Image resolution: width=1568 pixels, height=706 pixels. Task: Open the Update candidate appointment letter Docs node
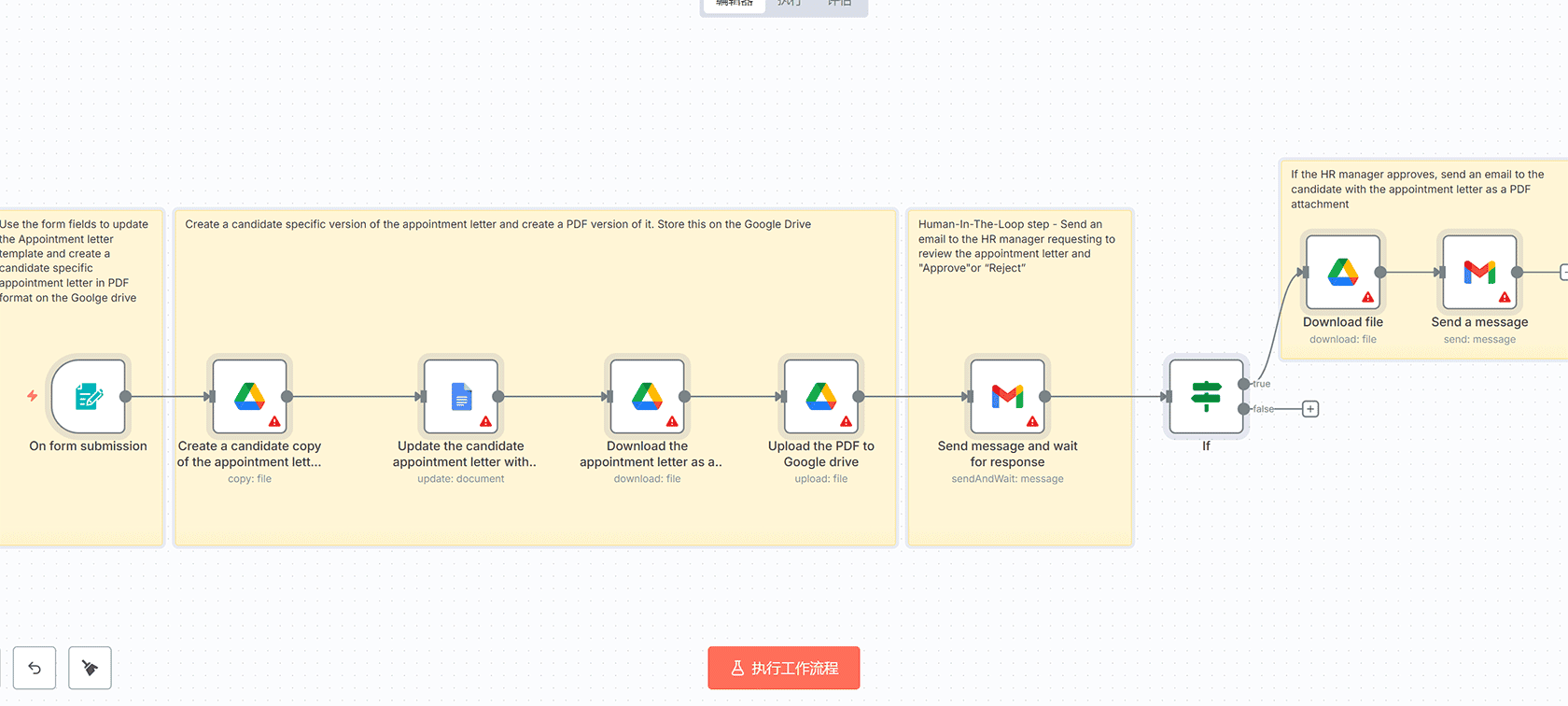pos(461,396)
